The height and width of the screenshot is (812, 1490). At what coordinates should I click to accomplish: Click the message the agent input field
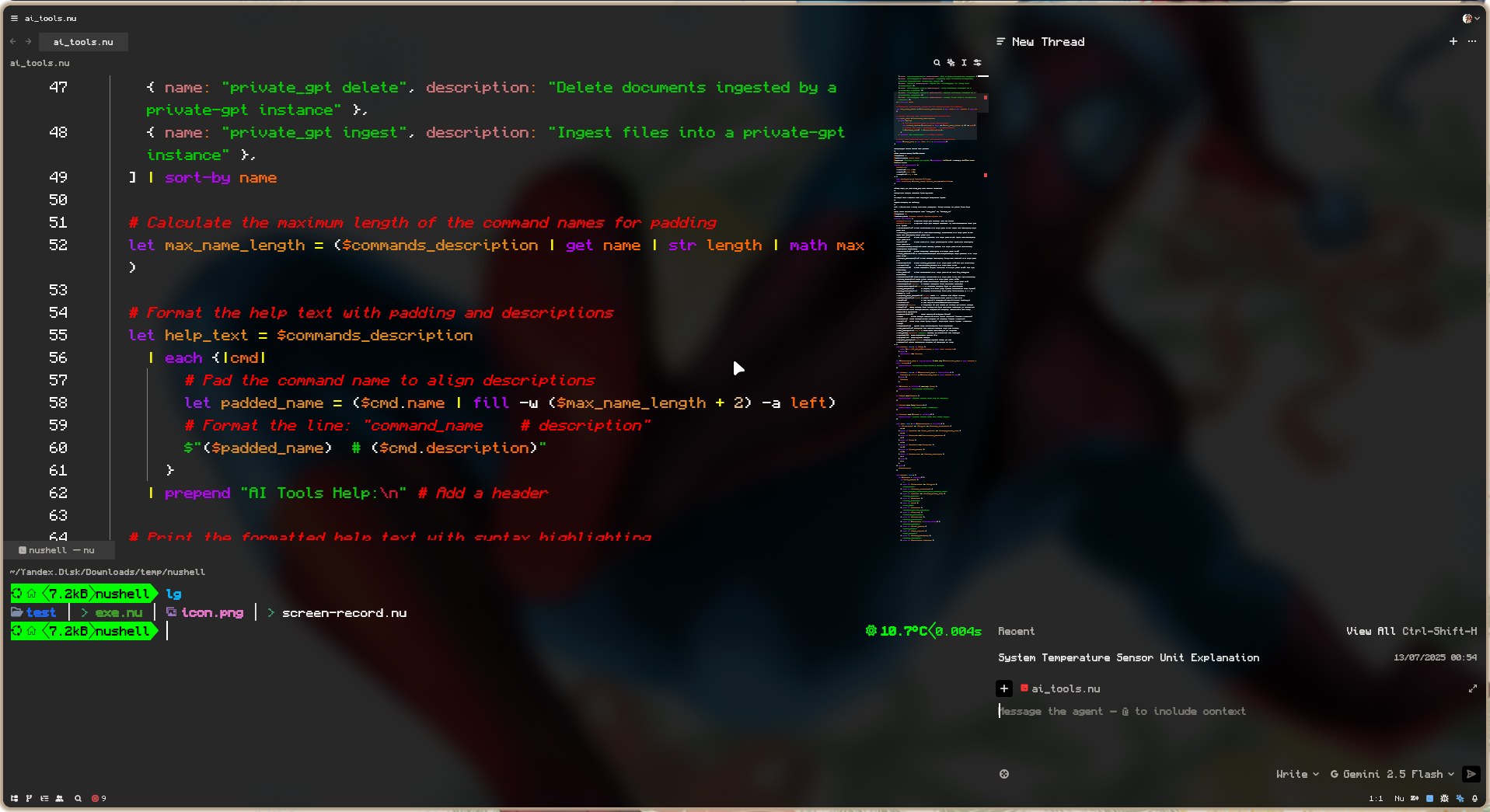coord(1236,711)
